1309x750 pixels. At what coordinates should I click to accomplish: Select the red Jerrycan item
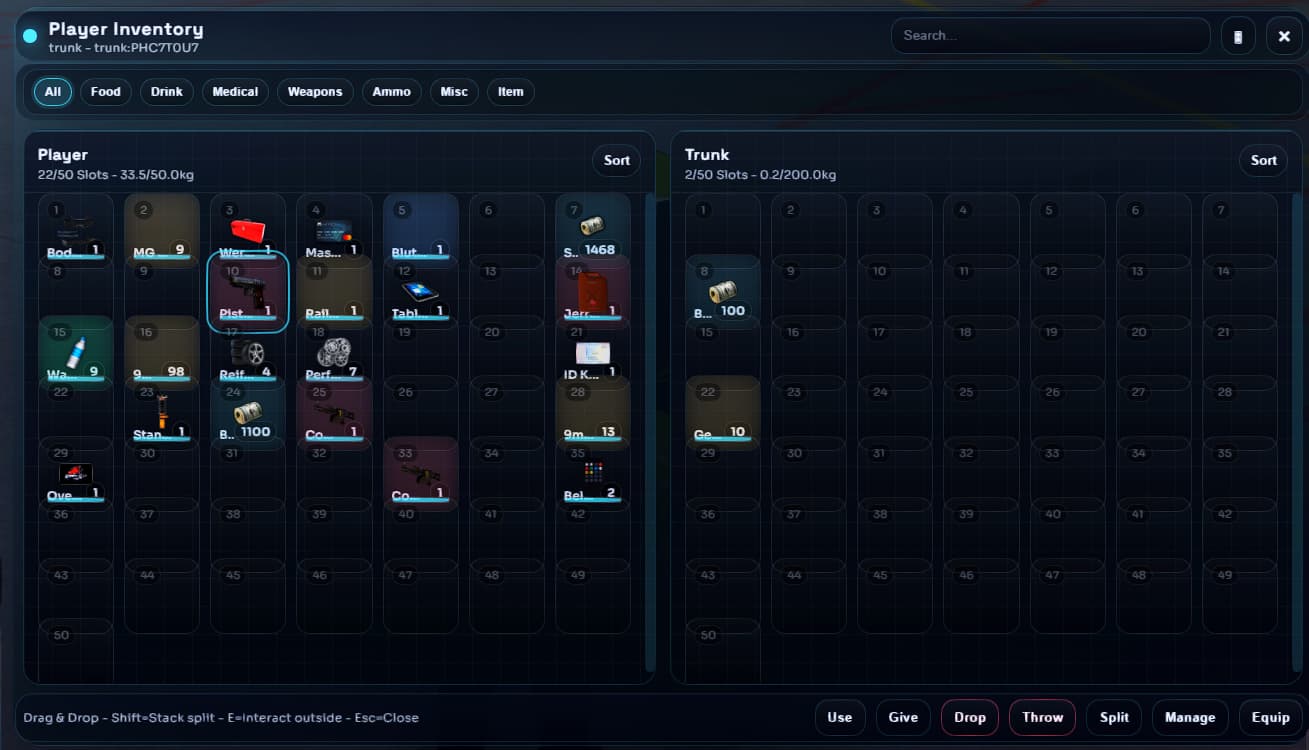pos(592,291)
